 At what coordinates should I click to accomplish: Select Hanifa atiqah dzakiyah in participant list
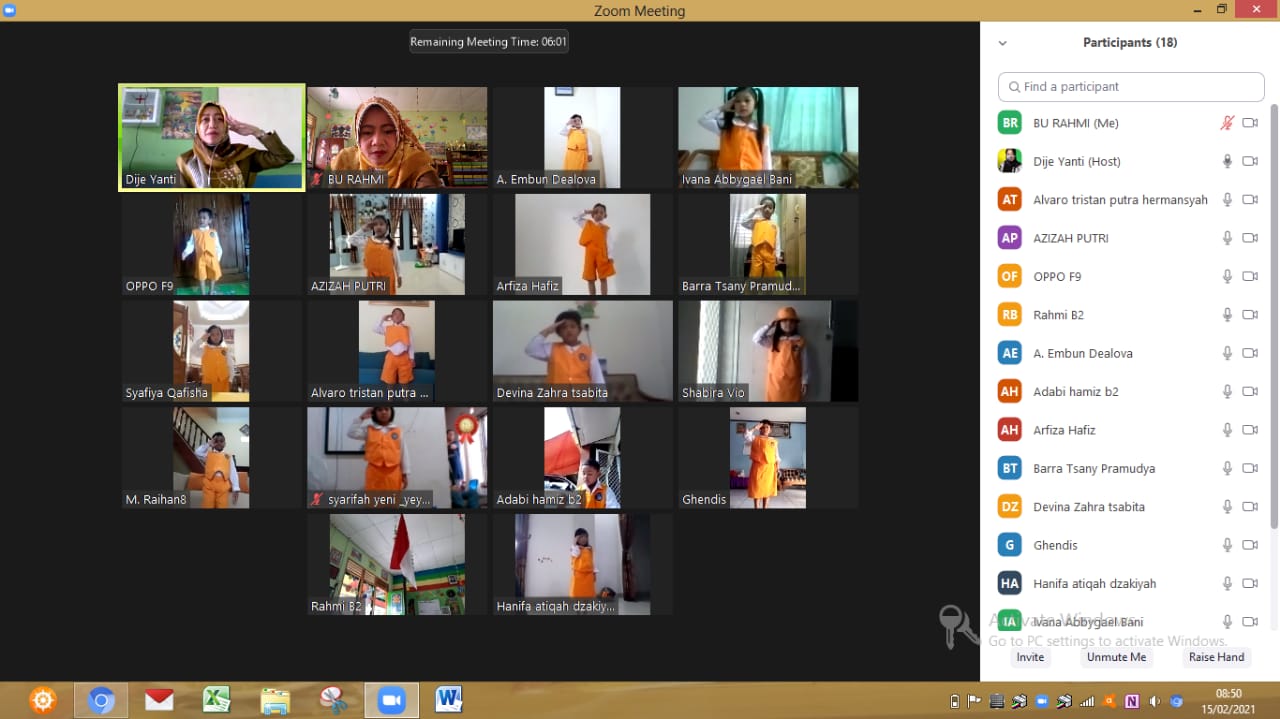pos(1094,584)
